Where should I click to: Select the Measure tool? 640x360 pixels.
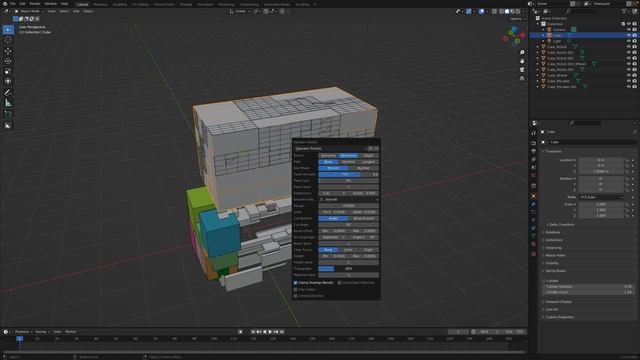[8, 103]
